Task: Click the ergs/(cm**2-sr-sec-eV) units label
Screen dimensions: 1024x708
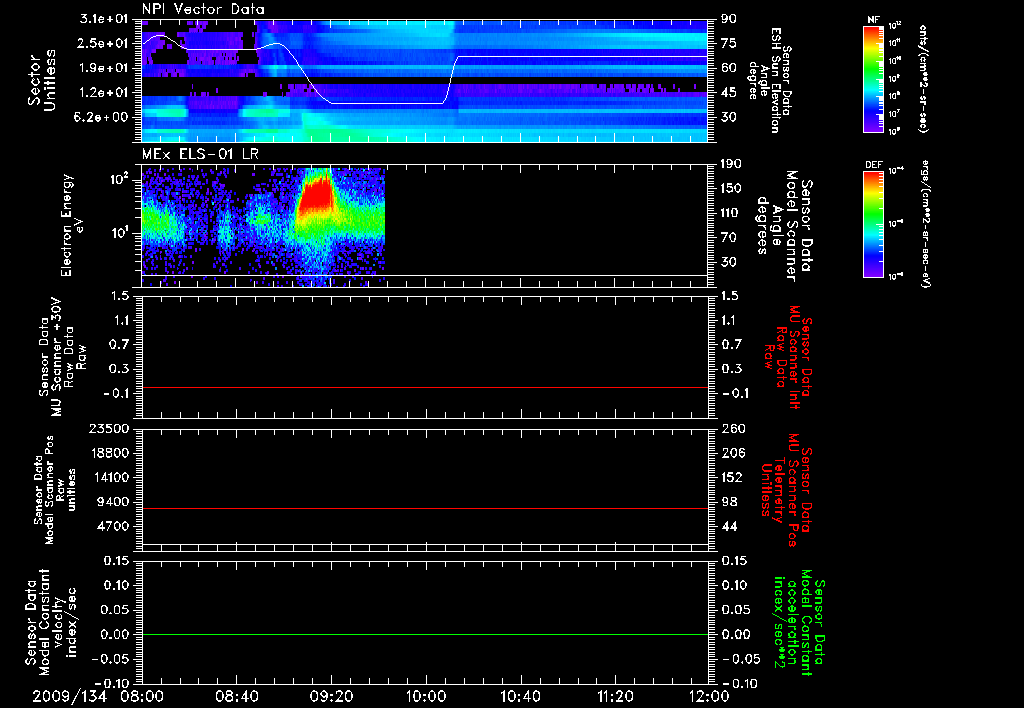Action: coord(925,224)
